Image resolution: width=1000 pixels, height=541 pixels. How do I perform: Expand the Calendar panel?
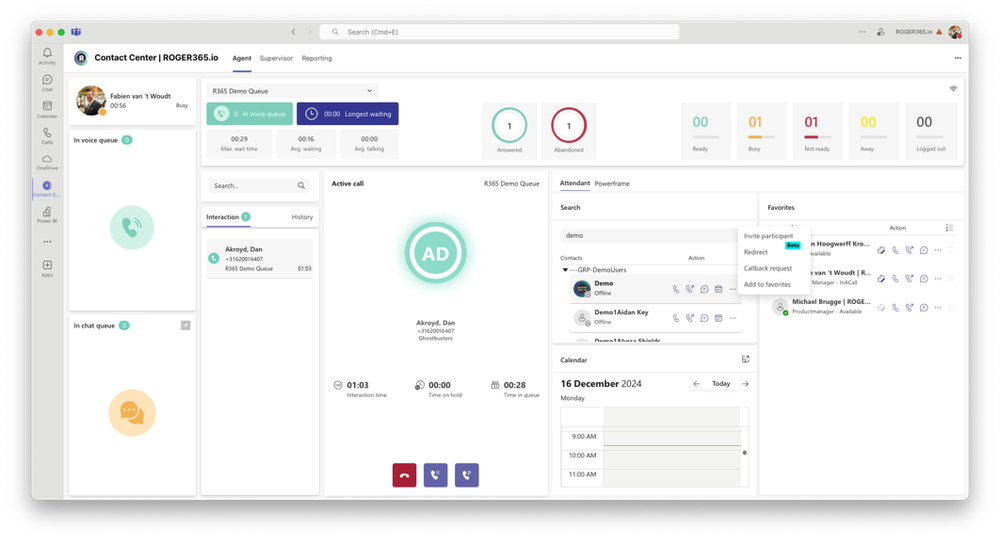[x=746, y=359]
